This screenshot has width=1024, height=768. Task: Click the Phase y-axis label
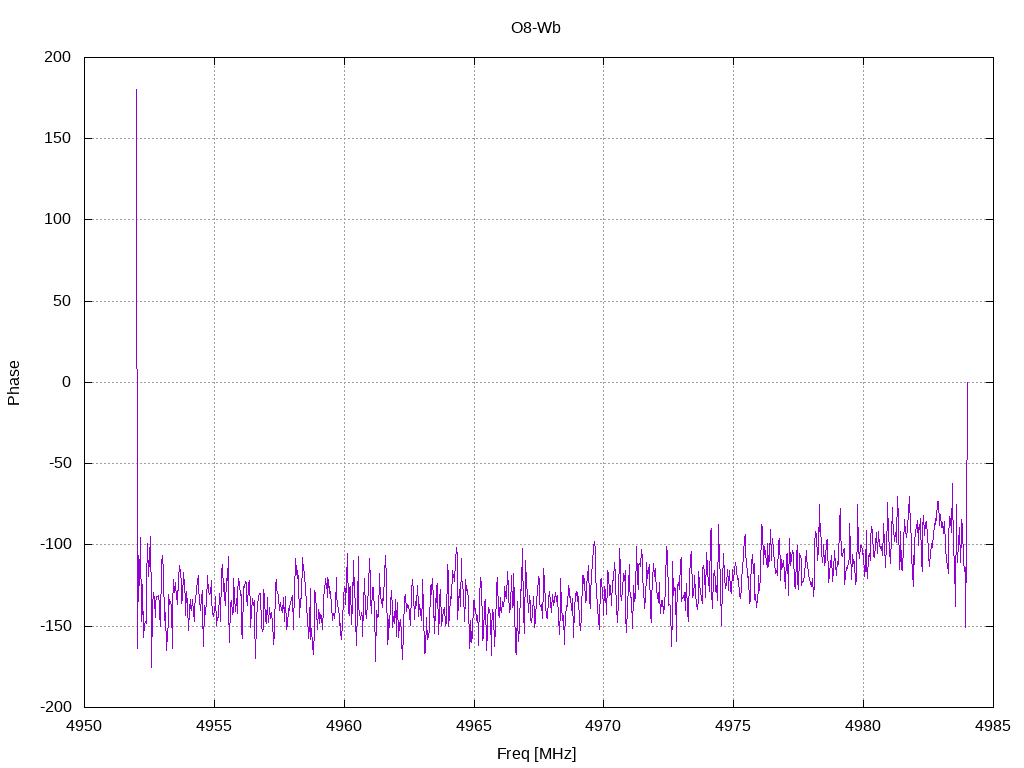click(14, 383)
